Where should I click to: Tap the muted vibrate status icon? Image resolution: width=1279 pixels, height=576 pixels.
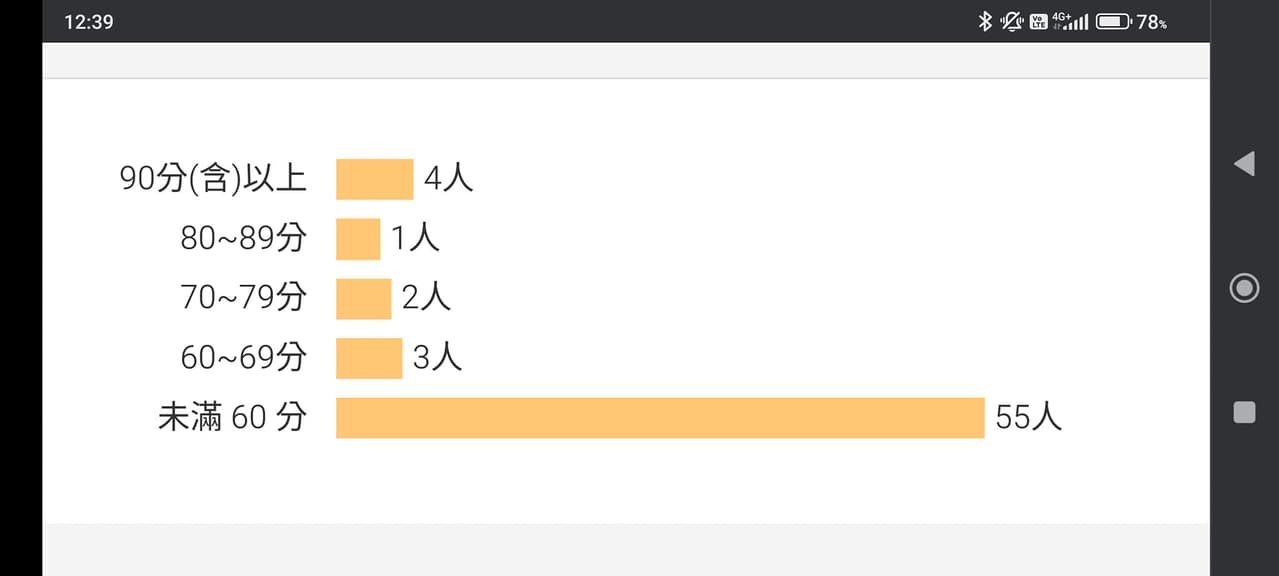click(x=1012, y=21)
